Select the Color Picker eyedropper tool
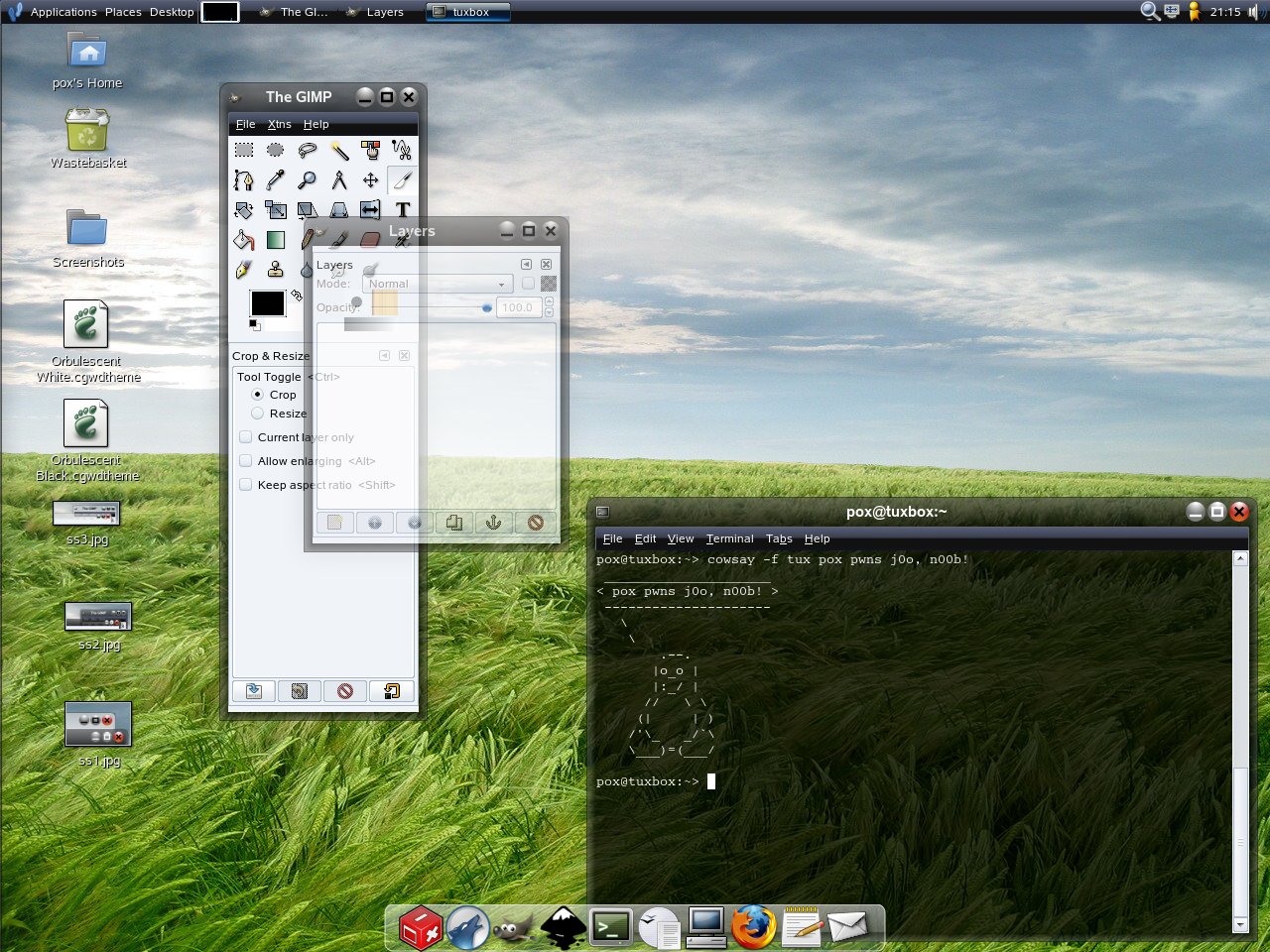This screenshot has width=1270, height=952. tap(276, 179)
